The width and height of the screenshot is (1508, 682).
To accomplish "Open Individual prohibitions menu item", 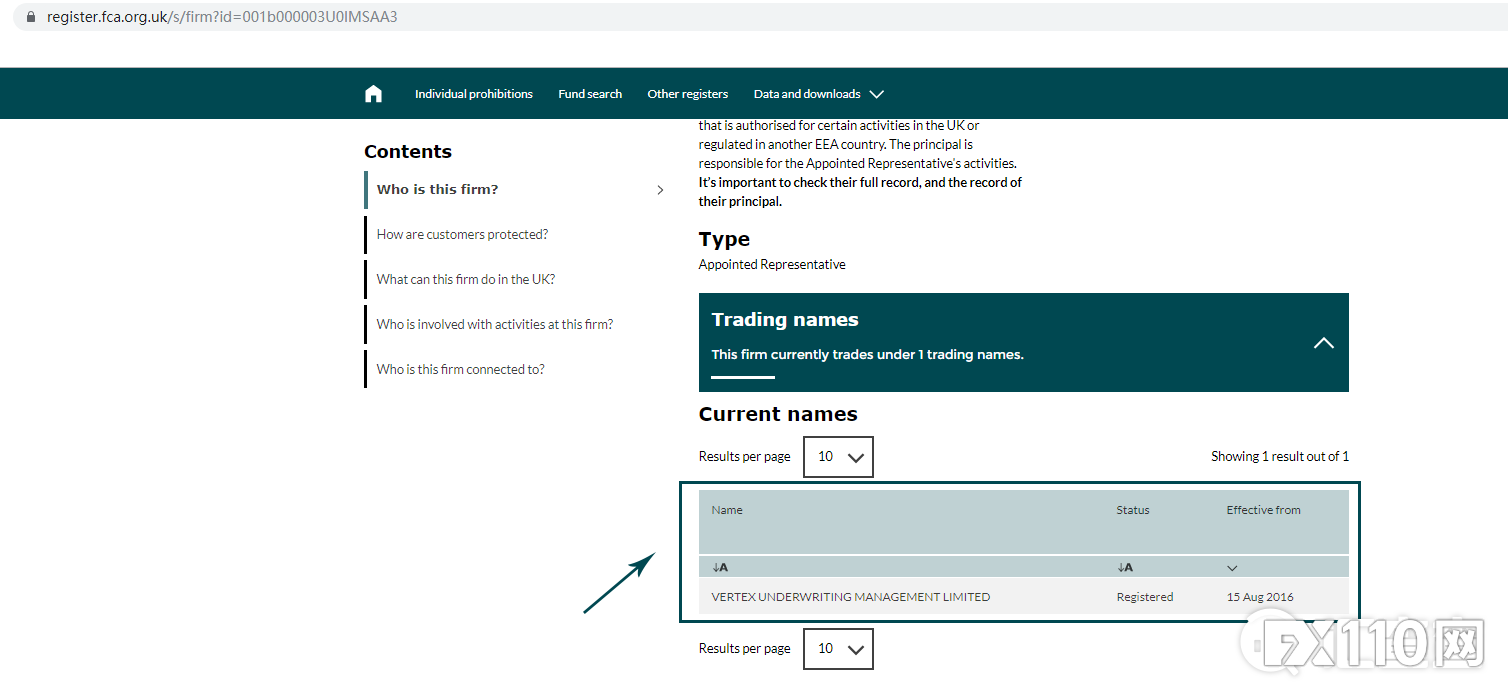I will [474, 94].
